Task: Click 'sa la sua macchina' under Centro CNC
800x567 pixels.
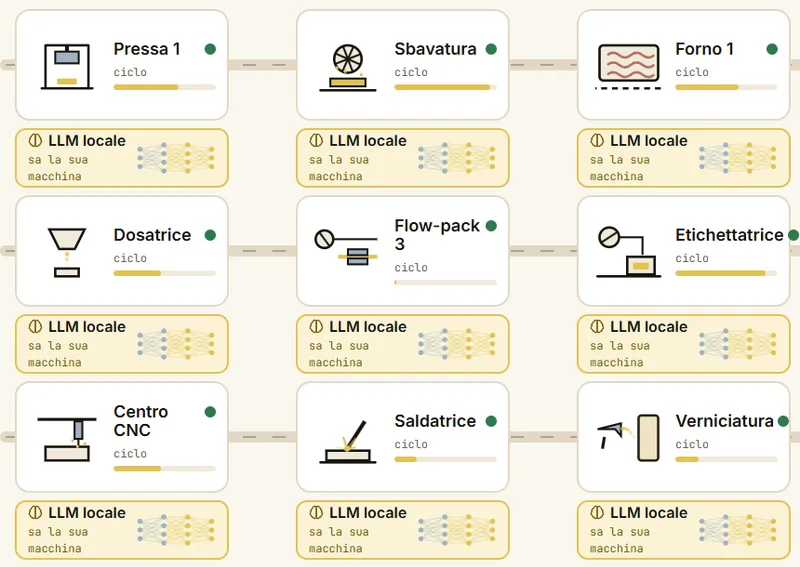Action: point(58,540)
